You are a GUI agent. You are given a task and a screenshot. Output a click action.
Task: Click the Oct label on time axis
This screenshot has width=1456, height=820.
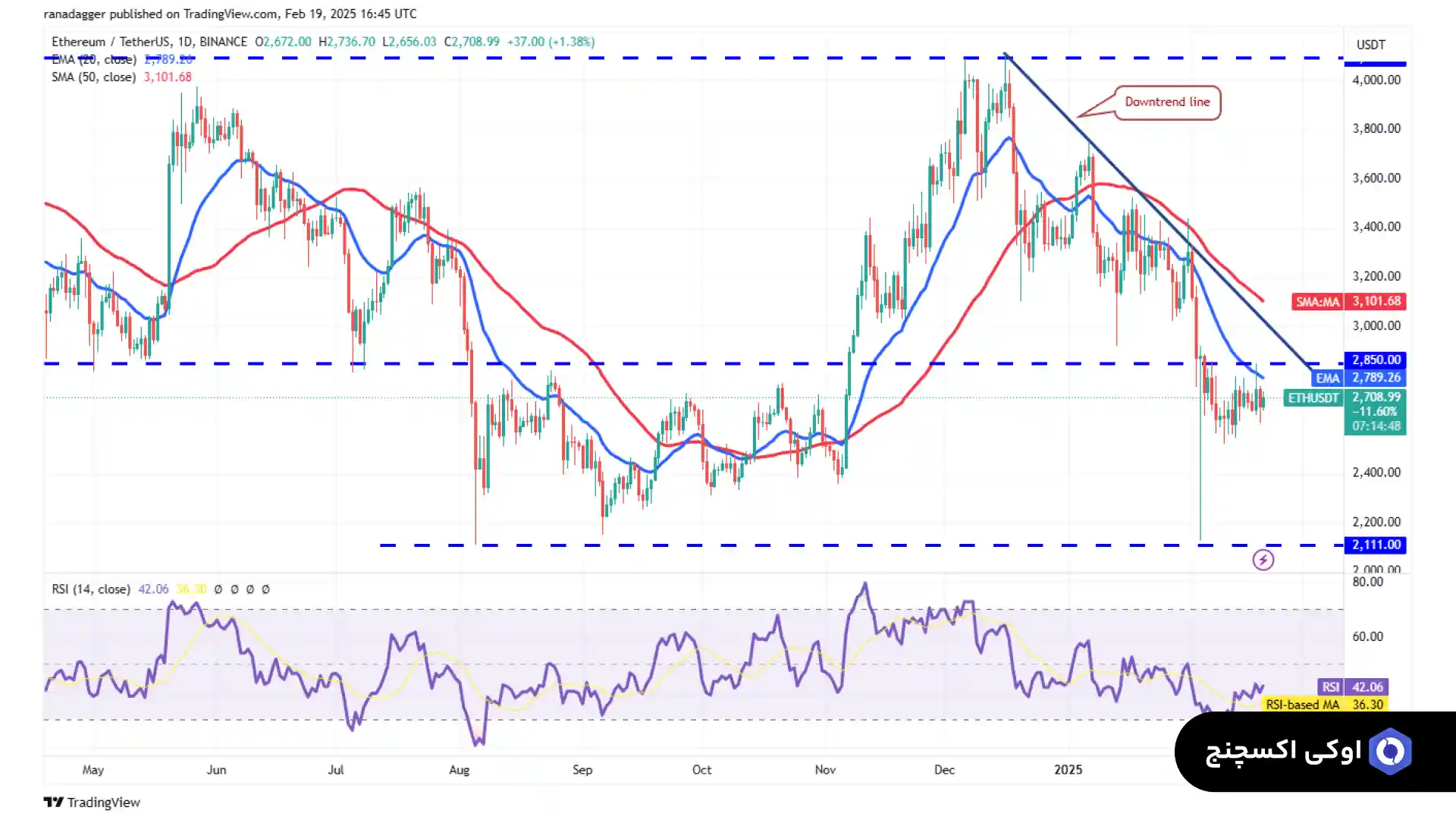click(x=701, y=769)
